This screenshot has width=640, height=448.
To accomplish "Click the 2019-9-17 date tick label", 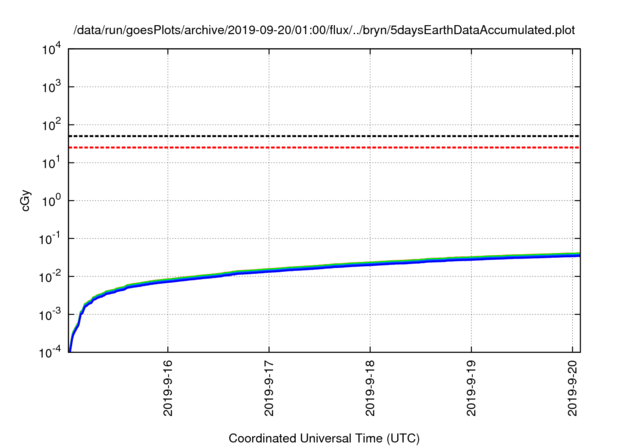I will pos(269,388).
